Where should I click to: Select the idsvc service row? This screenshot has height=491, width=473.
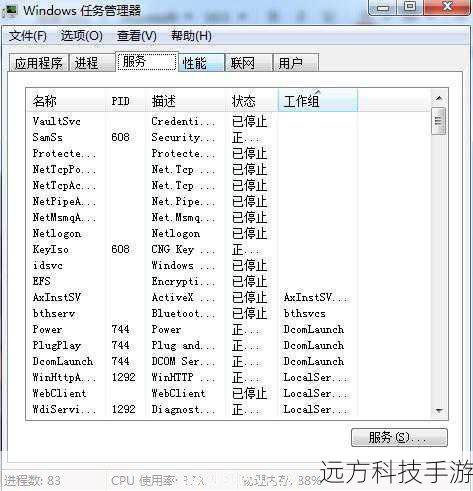coord(228,265)
